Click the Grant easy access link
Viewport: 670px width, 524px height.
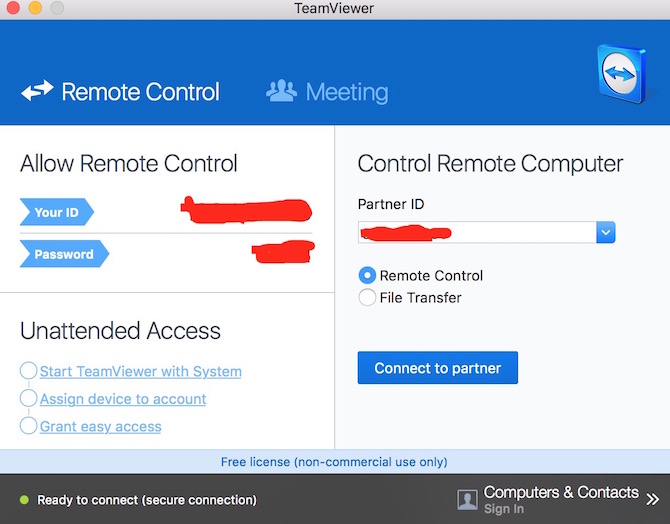click(100, 426)
